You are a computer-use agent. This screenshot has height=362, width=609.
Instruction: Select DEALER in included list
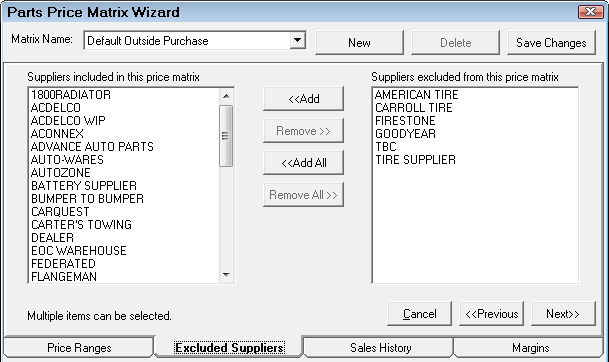(124, 238)
